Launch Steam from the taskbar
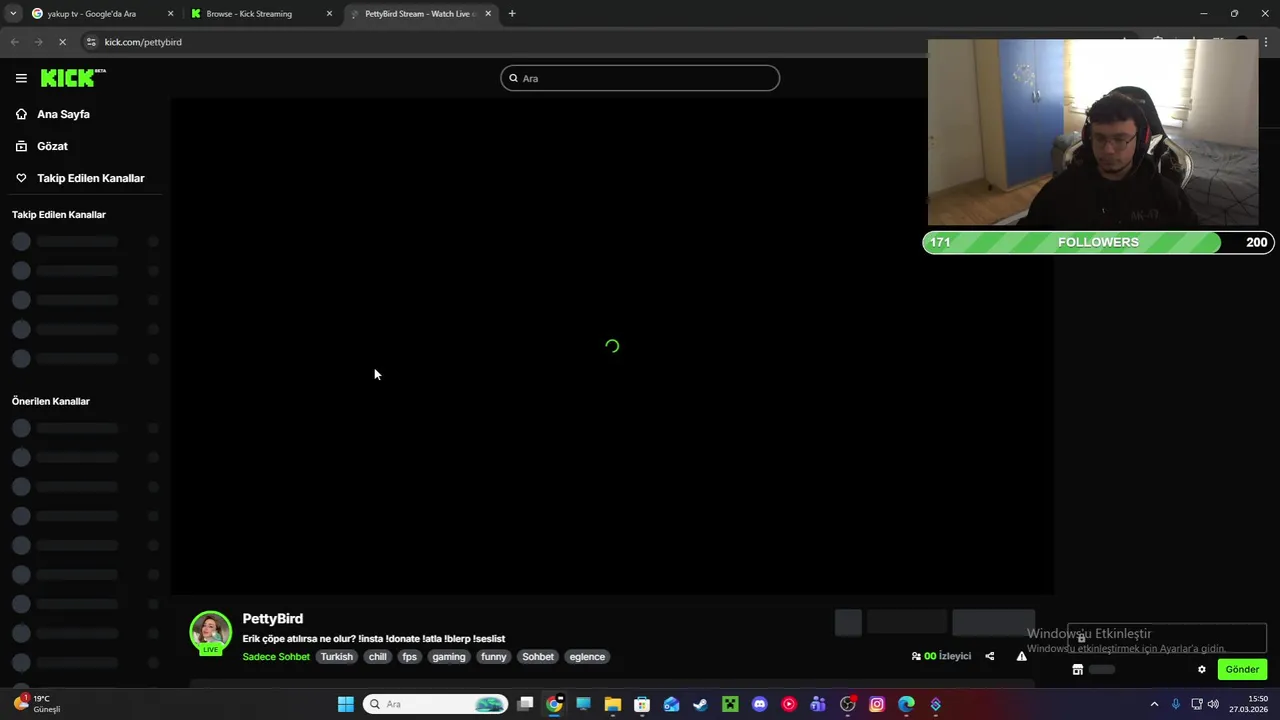The height and width of the screenshot is (720, 1280). pos(701,704)
